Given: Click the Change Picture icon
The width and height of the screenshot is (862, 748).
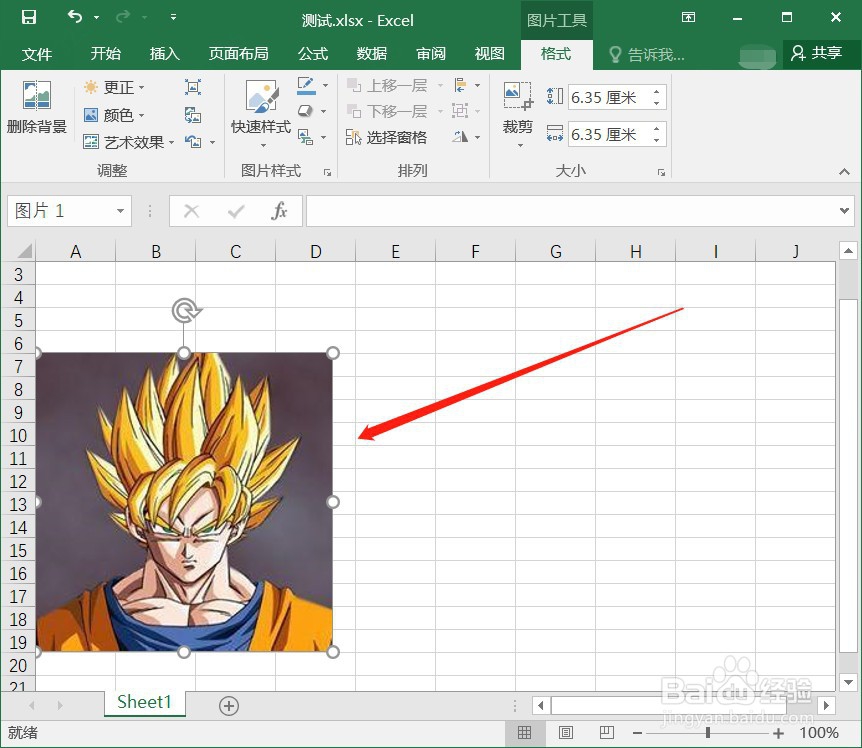Looking at the screenshot, I should coord(193,115).
